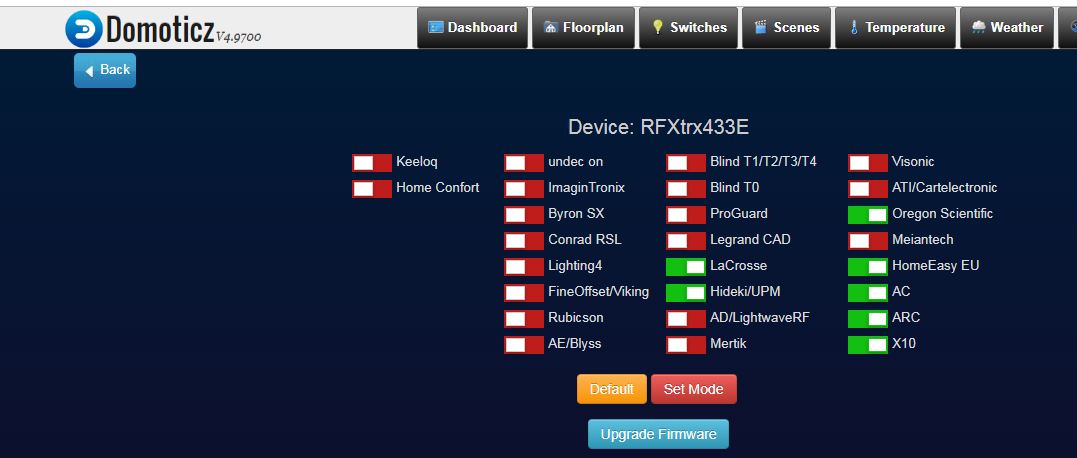Click the orange Default button
Screen dimensions: 1077x458
[611, 389]
